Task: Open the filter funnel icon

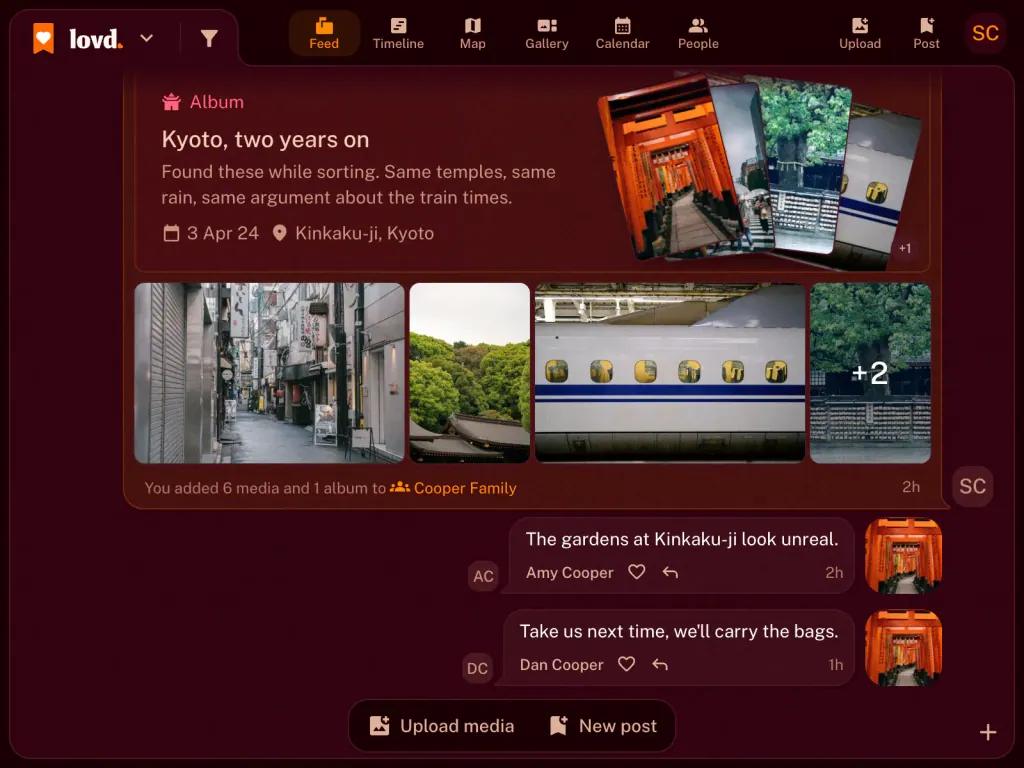Action: (209, 39)
